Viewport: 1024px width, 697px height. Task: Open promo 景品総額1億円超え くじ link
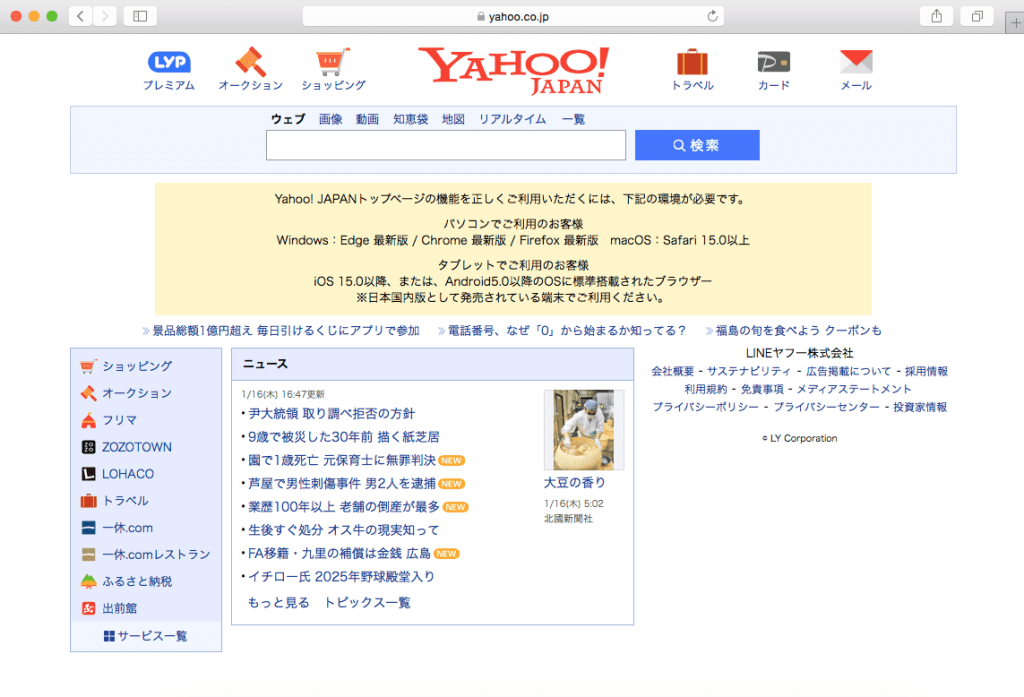(x=285, y=331)
